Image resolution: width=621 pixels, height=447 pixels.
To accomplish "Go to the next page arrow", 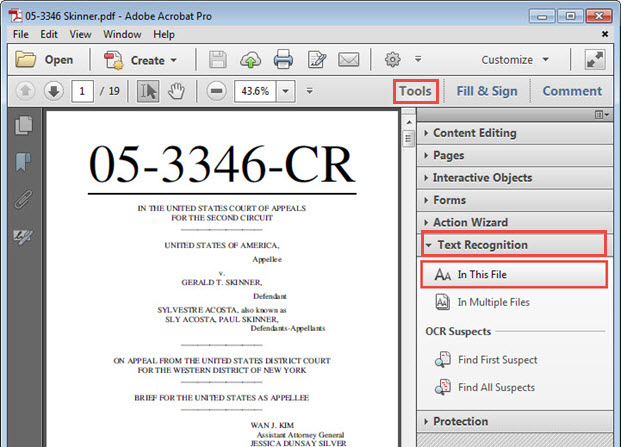I will tap(54, 91).
